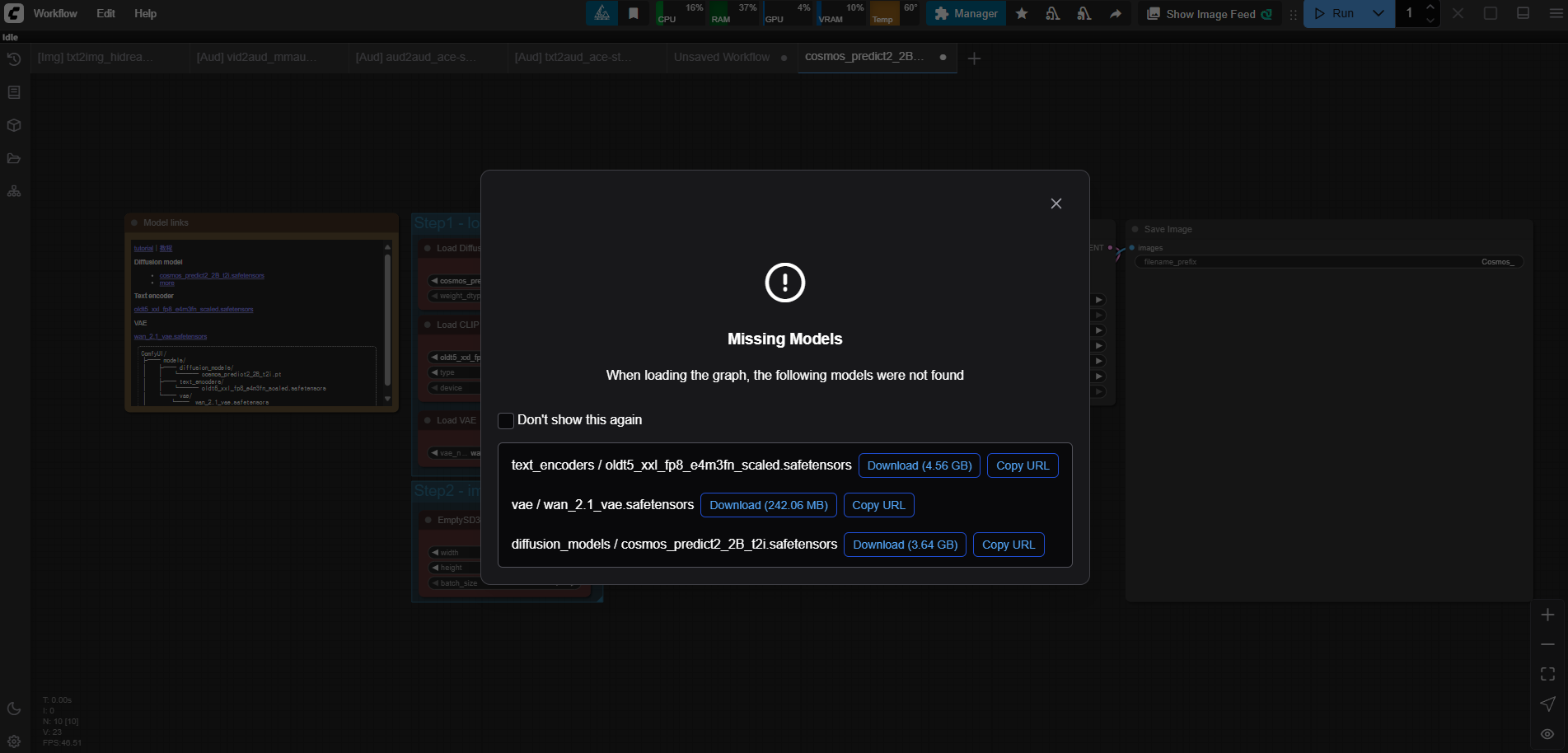Click filename_prefix field in Save Image node
This screenshot has width=1568, height=753.
[x=1329, y=262]
